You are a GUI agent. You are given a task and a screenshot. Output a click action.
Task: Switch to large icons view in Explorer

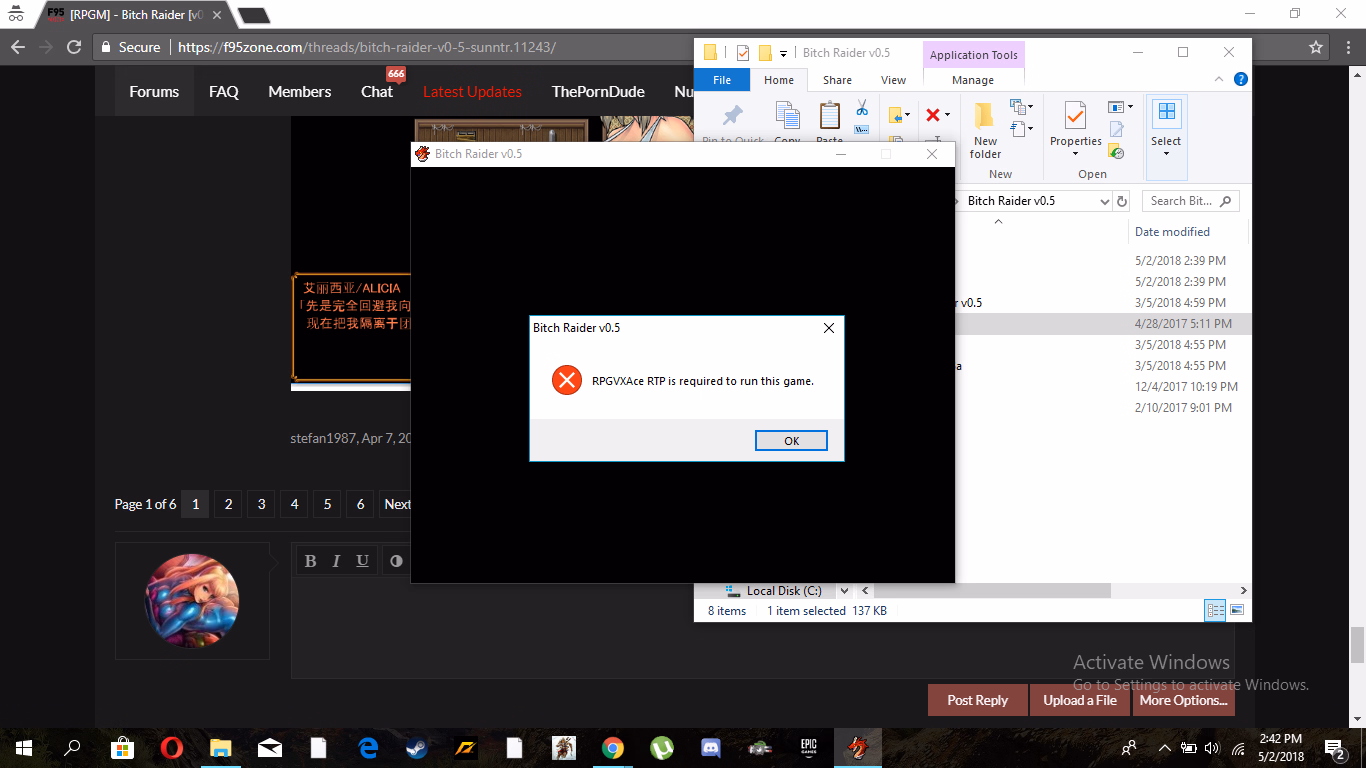click(1237, 610)
